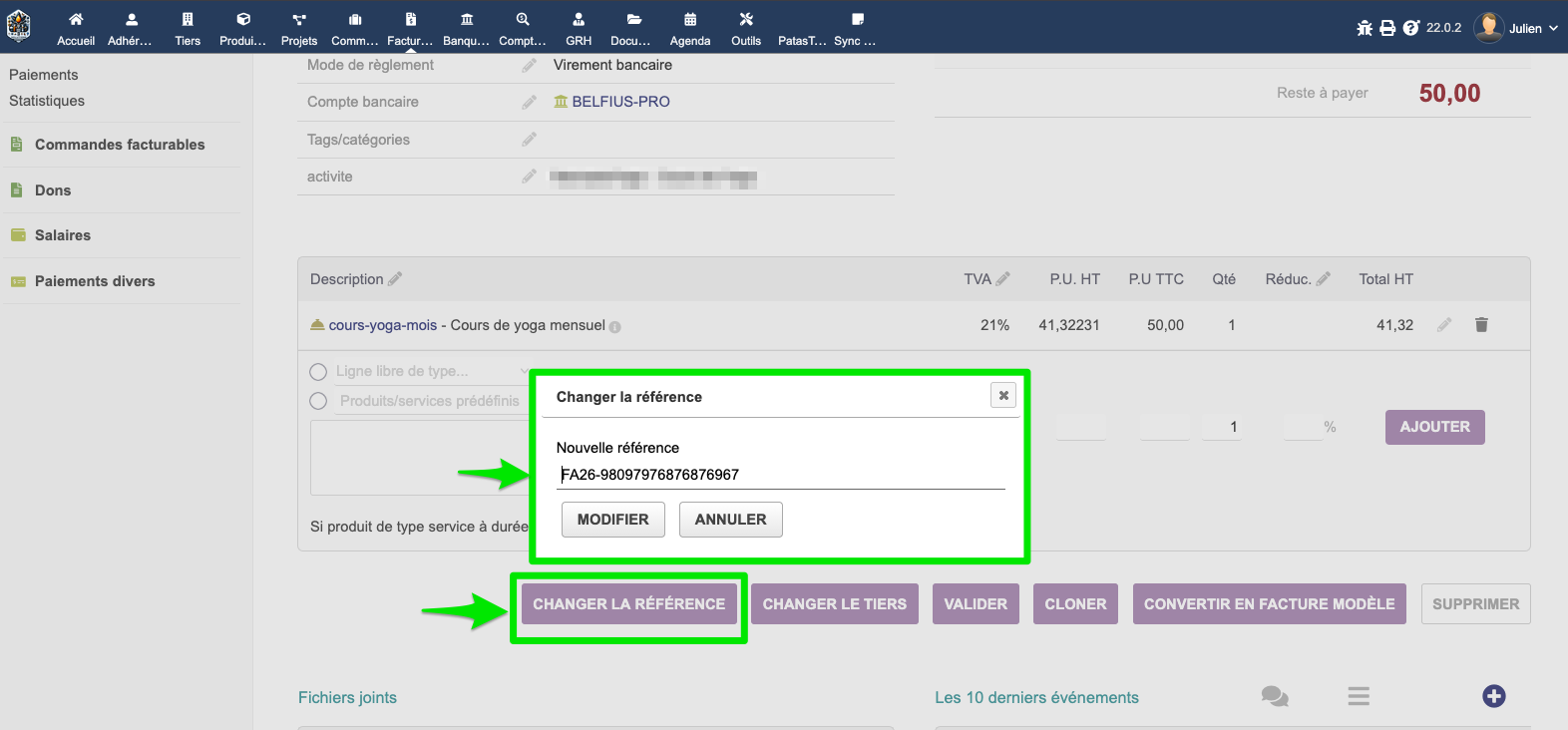
Task: Open the Projets menu
Action: coord(299,29)
